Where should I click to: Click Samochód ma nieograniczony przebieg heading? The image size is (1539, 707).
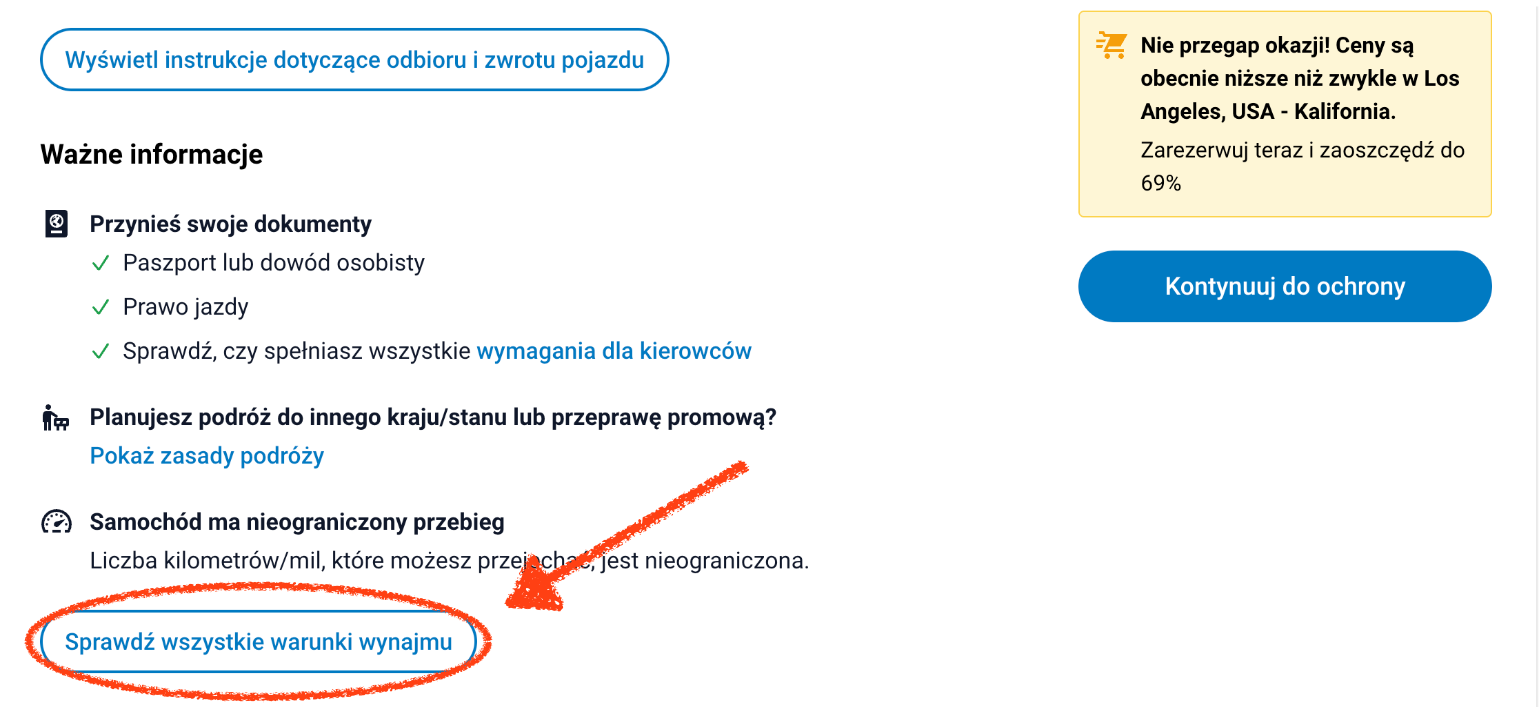click(297, 522)
